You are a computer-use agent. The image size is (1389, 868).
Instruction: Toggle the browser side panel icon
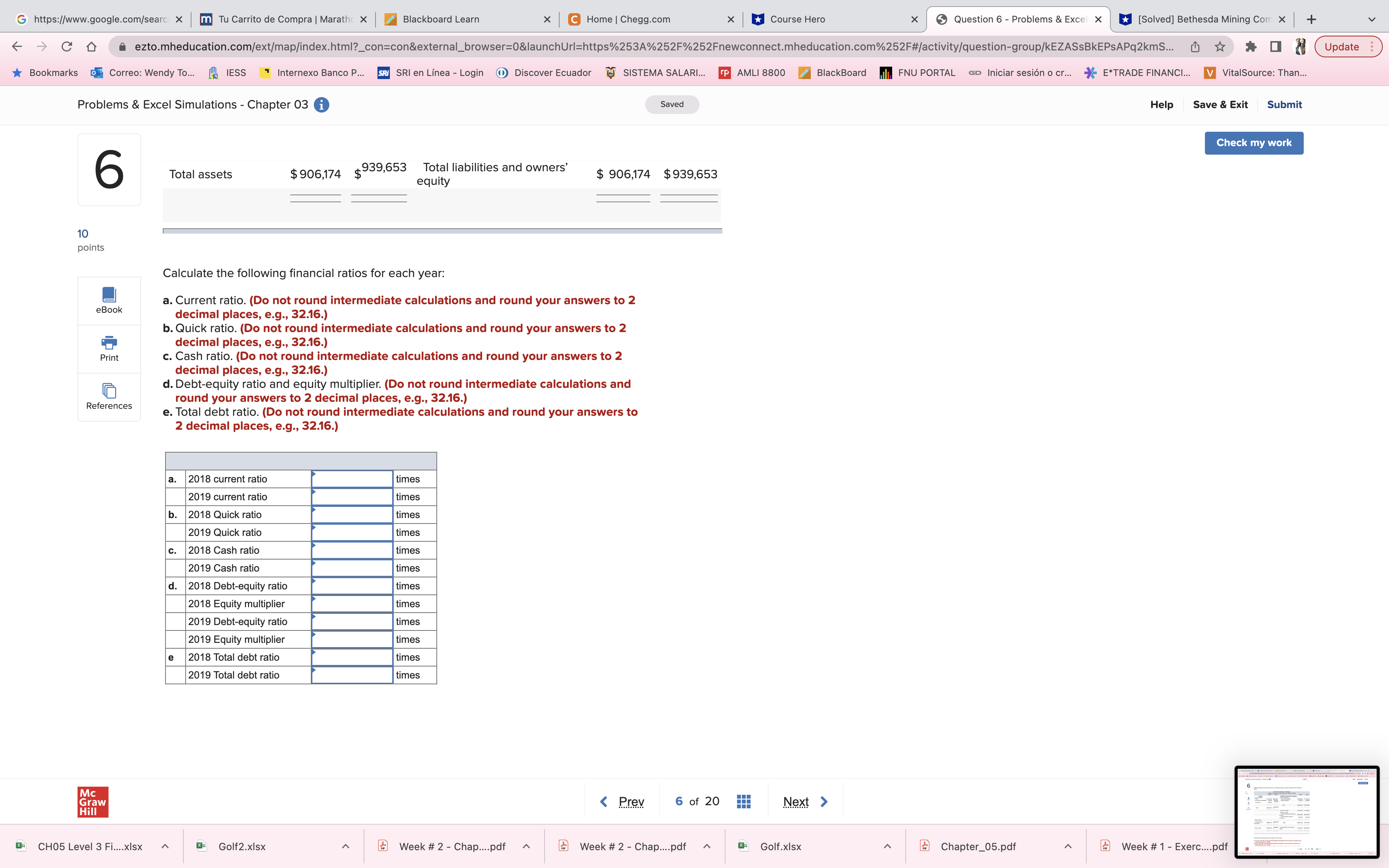[x=1275, y=47]
